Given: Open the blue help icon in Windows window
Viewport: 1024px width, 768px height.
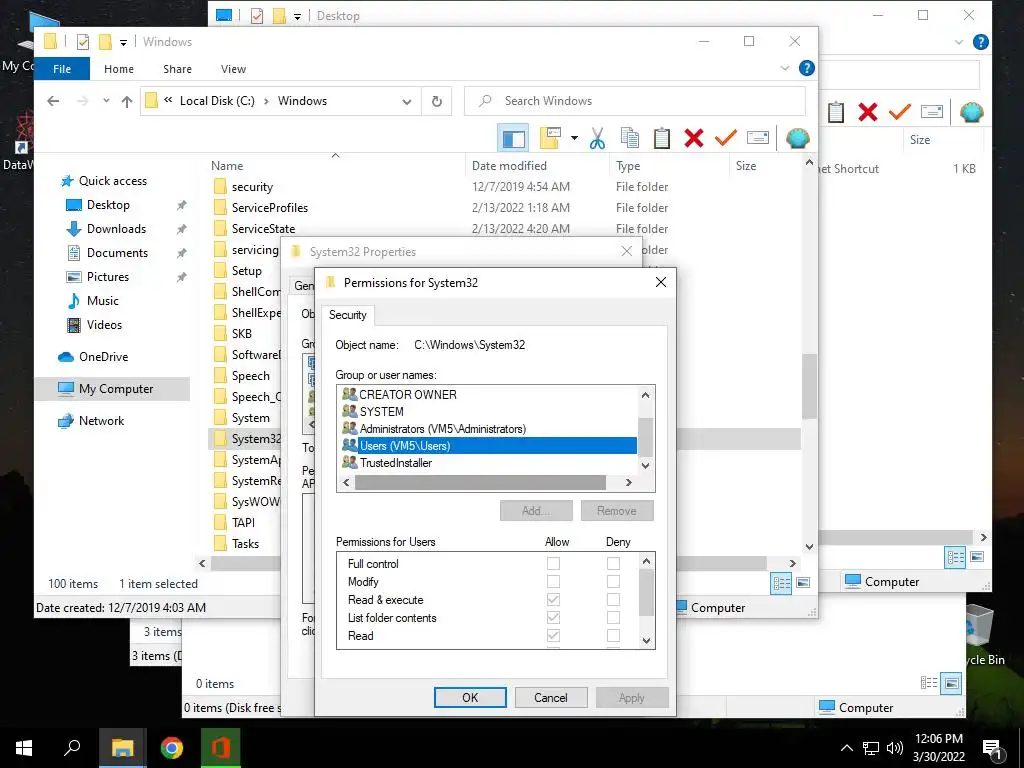Looking at the screenshot, I should pos(807,68).
